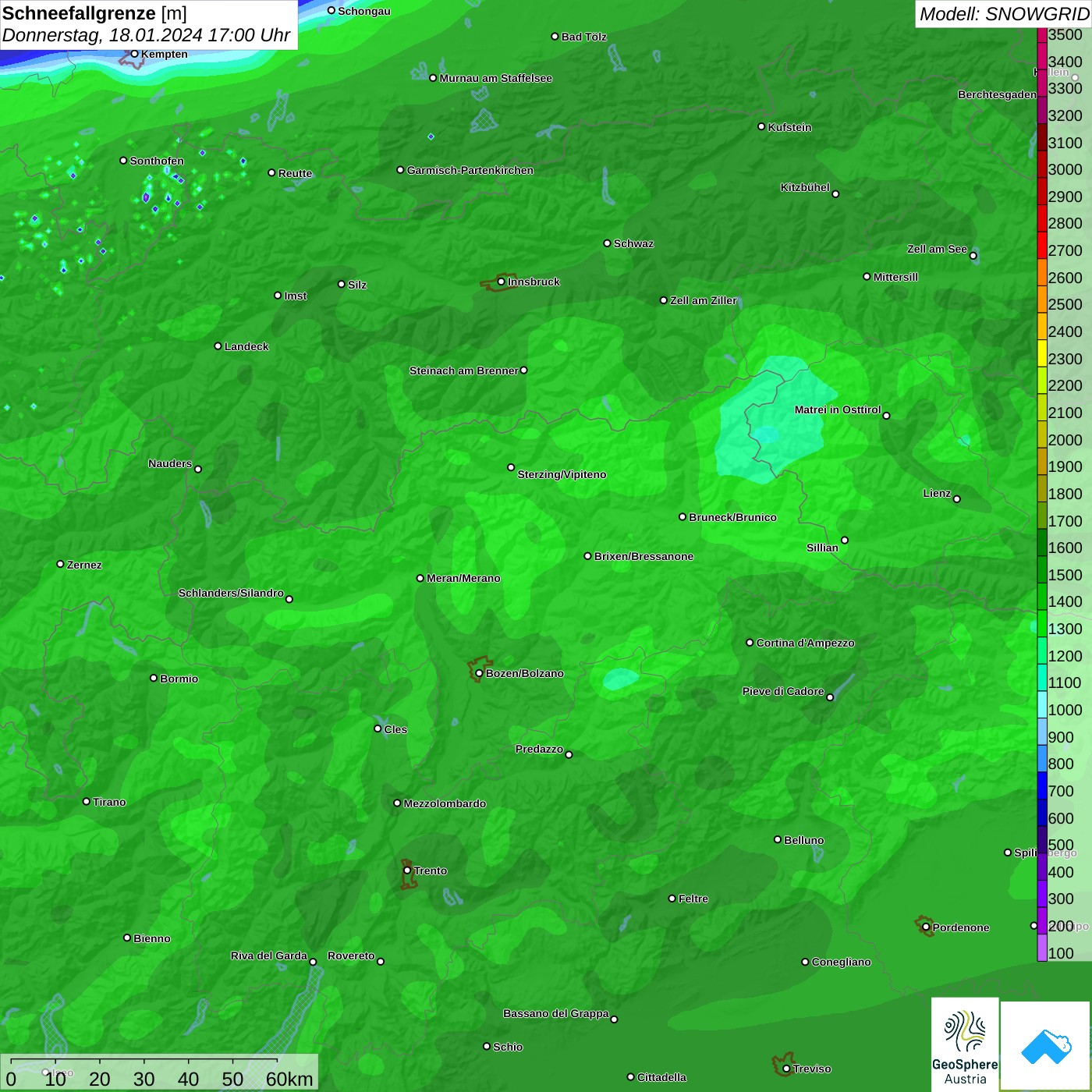Click the Cortina d'Ampezzo label
Viewport: 1092px width, 1092px height.
pos(805,643)
